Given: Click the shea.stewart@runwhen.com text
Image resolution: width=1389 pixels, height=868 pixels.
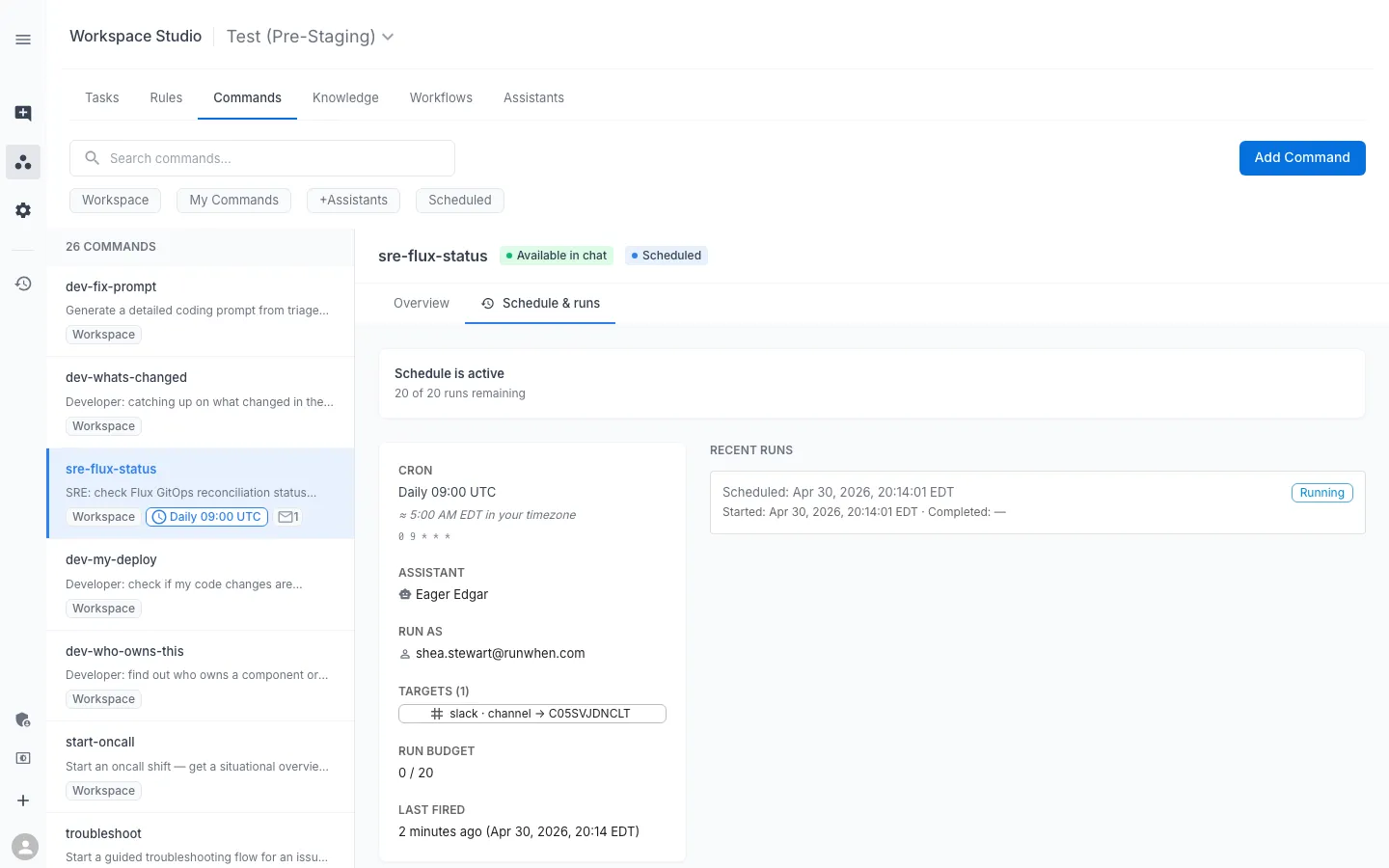Looking at the screenshot, I should click(x=500, y=654).
